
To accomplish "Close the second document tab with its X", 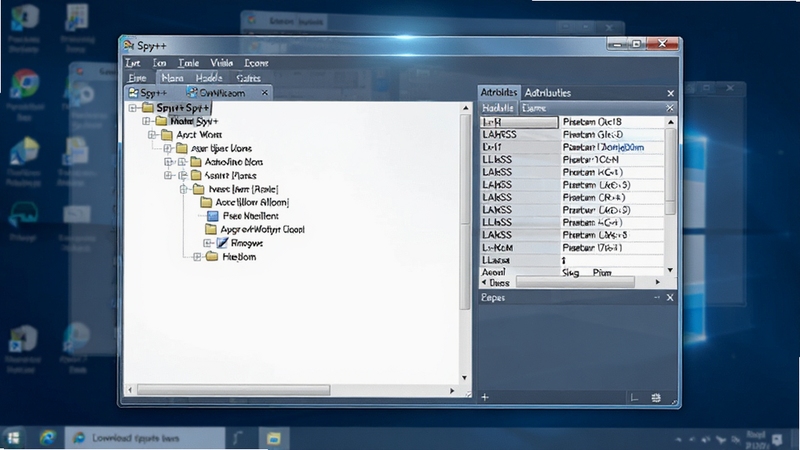I will point(264,93).
